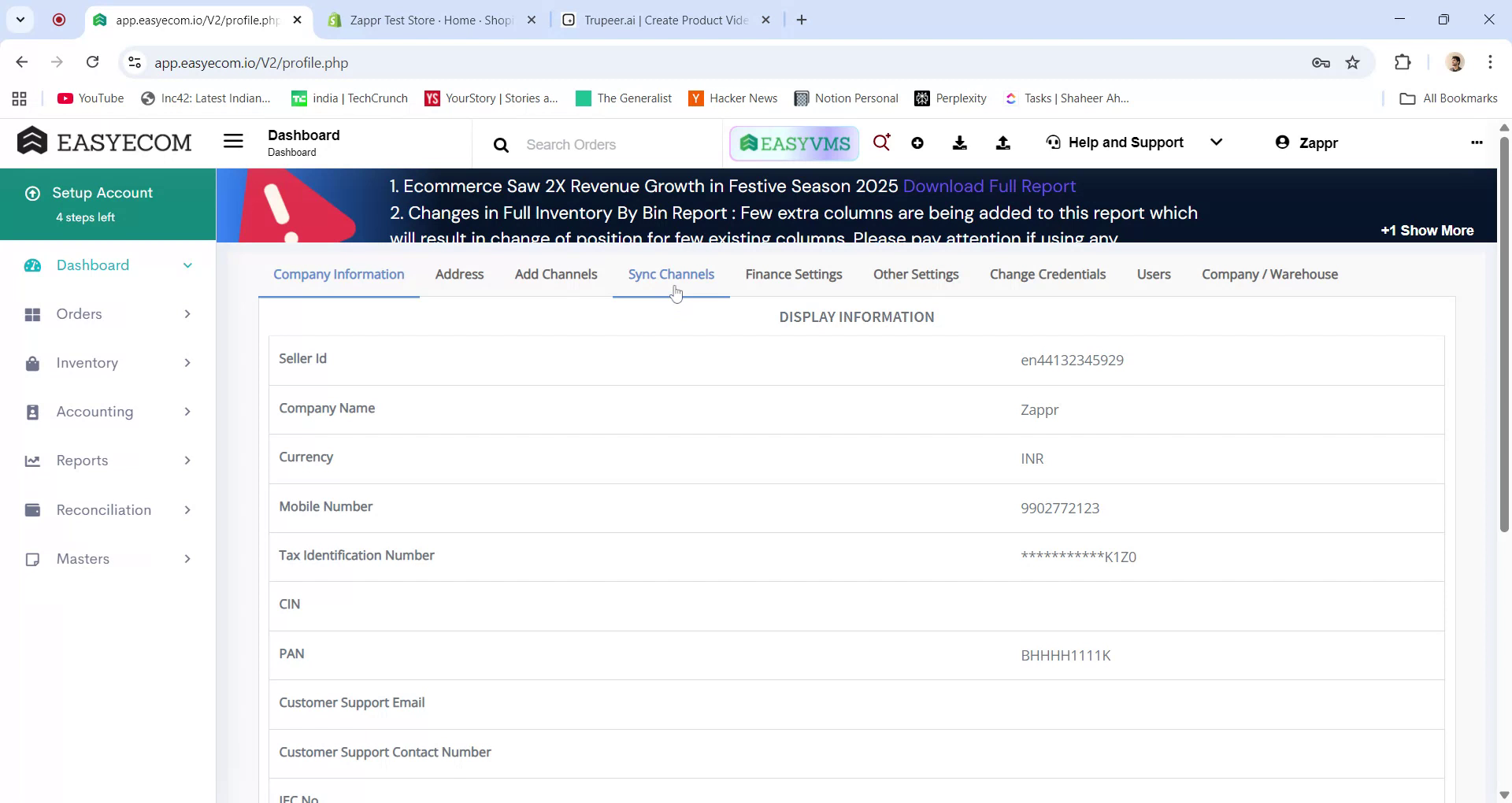
Task: Expand the Help and Support dropdown chevron
Action: pos(1217,142)
